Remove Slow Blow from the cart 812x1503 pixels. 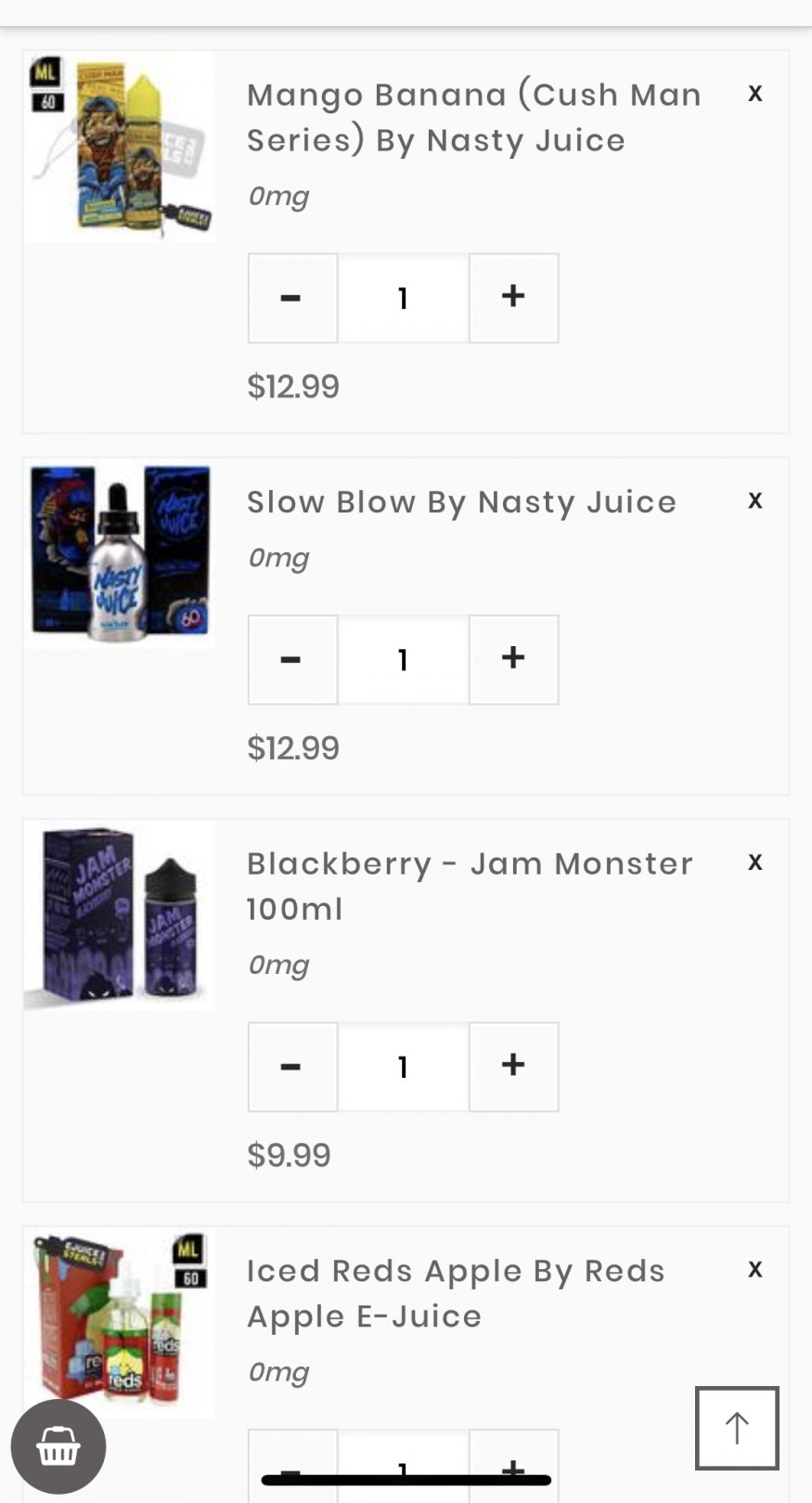755,501
